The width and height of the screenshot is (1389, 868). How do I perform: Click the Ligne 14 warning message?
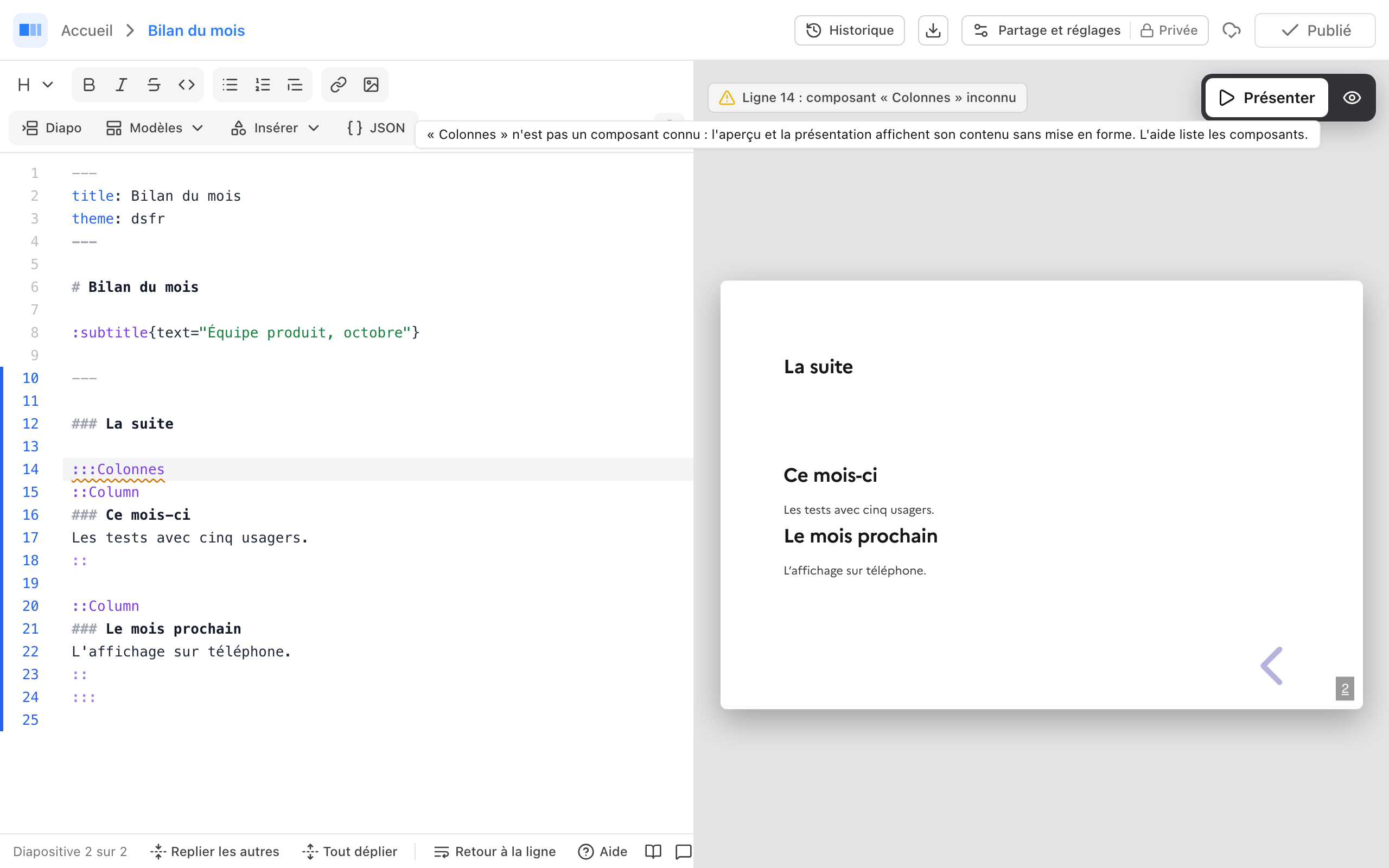pyautogui.click(x=867, y=98)
